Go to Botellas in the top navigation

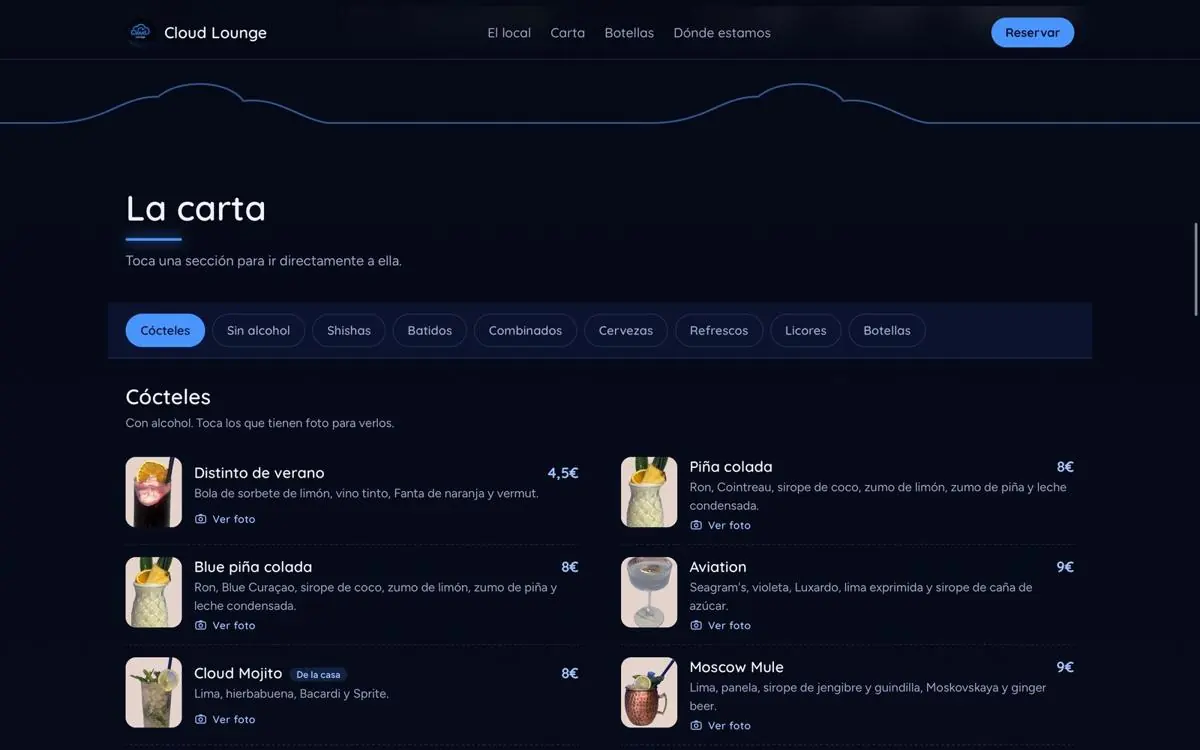[x=629, y=33]
